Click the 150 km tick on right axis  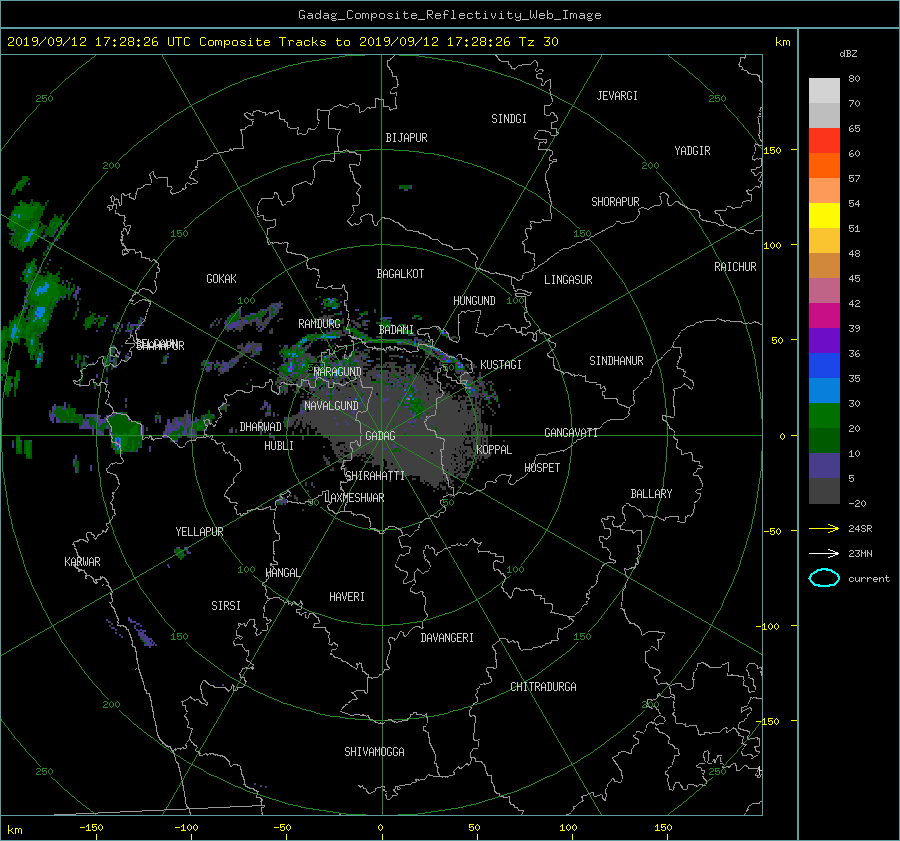point(773,150)
